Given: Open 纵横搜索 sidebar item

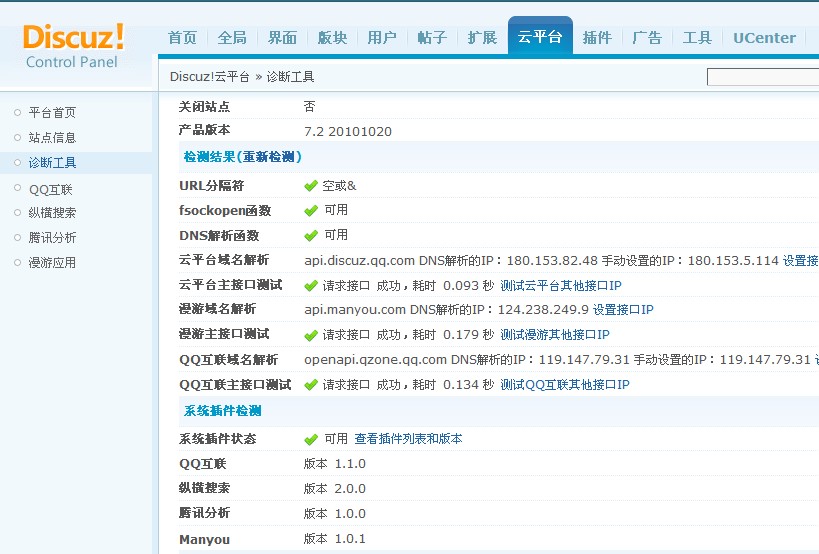Looking at the screenshot, I should [52, 213].
